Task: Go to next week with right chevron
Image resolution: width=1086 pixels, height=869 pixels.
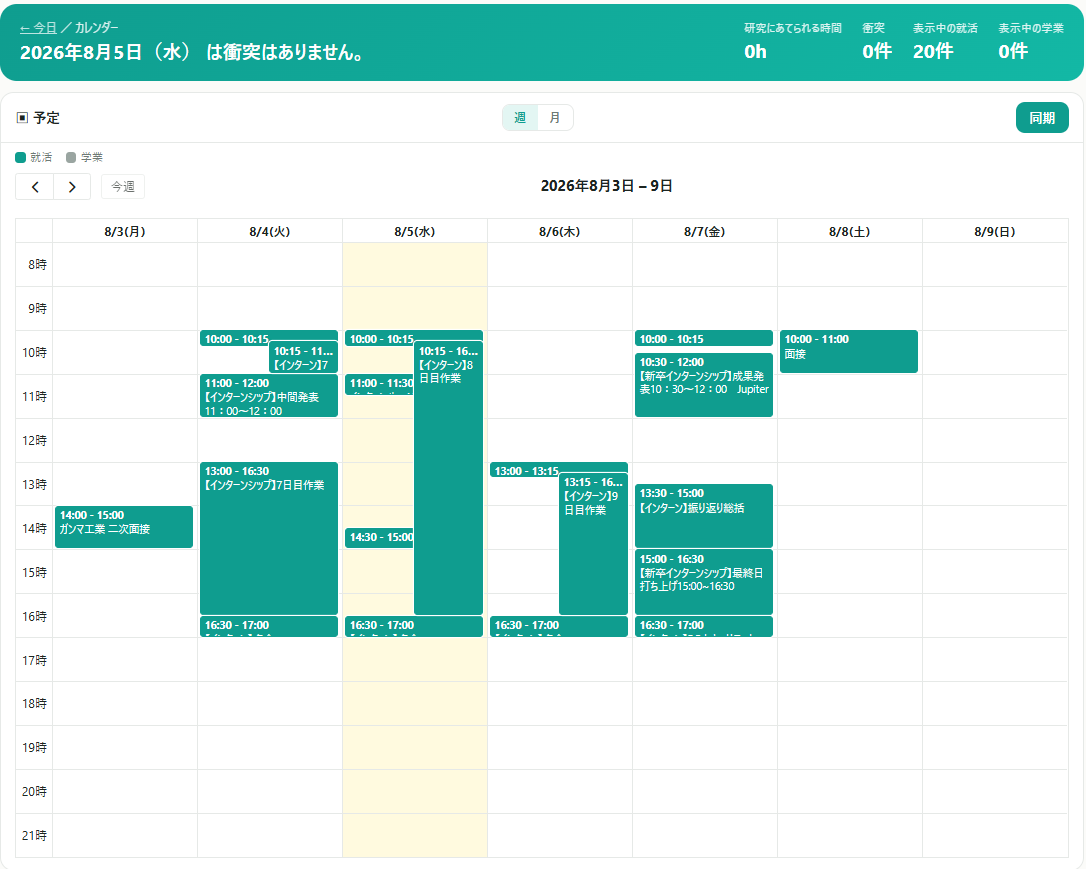Action: pyautogui.click(x=72, y=187)
